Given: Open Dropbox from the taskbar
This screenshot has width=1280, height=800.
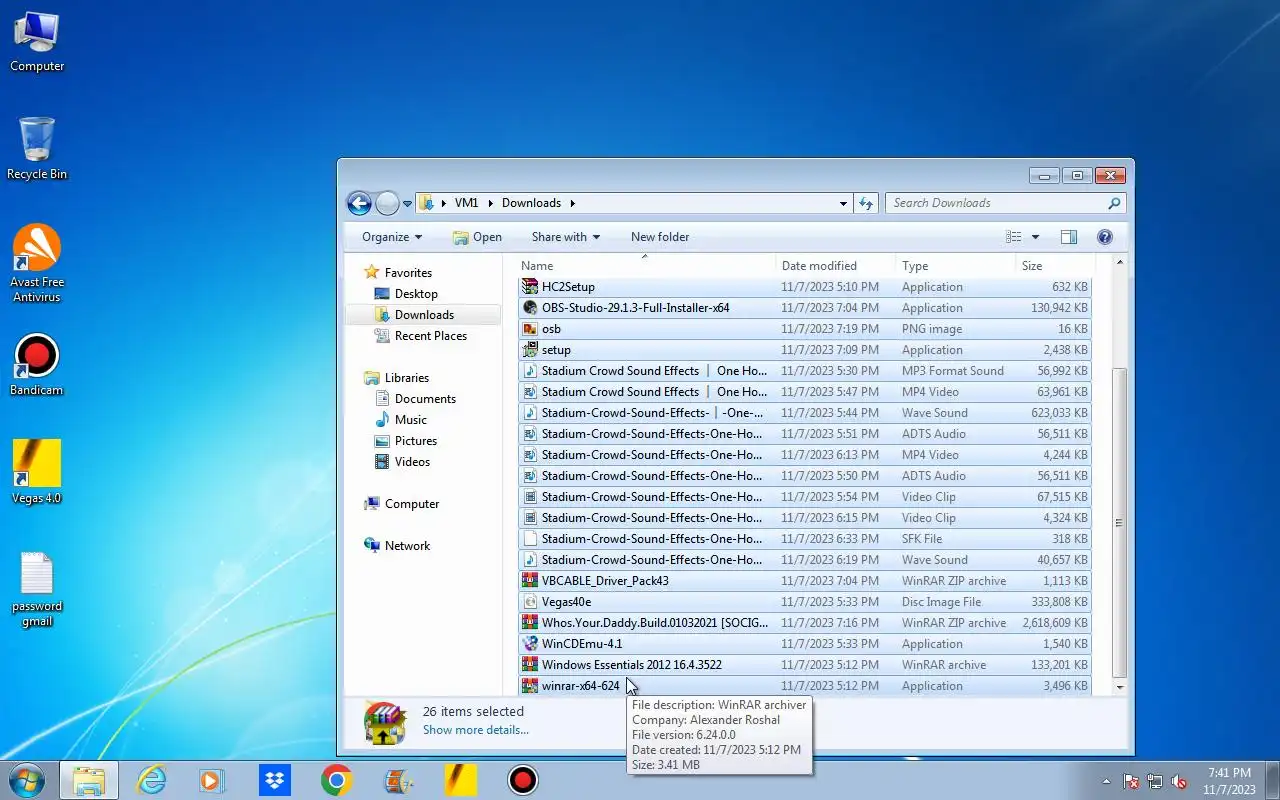Looking at the screenshot, I should tap(274, 780).
